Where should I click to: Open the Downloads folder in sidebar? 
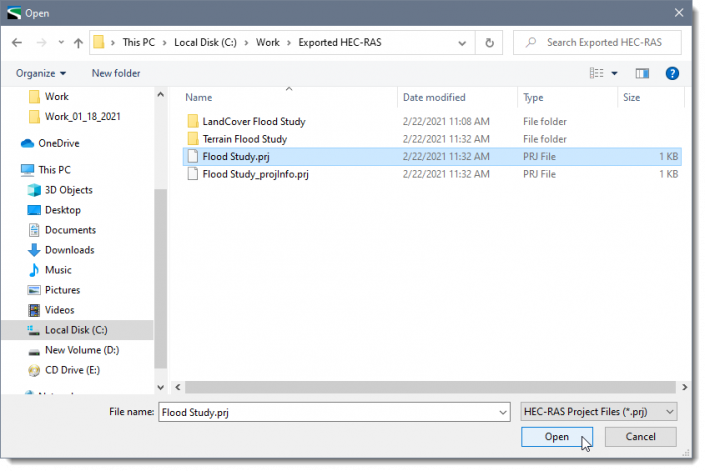(69, 250)
